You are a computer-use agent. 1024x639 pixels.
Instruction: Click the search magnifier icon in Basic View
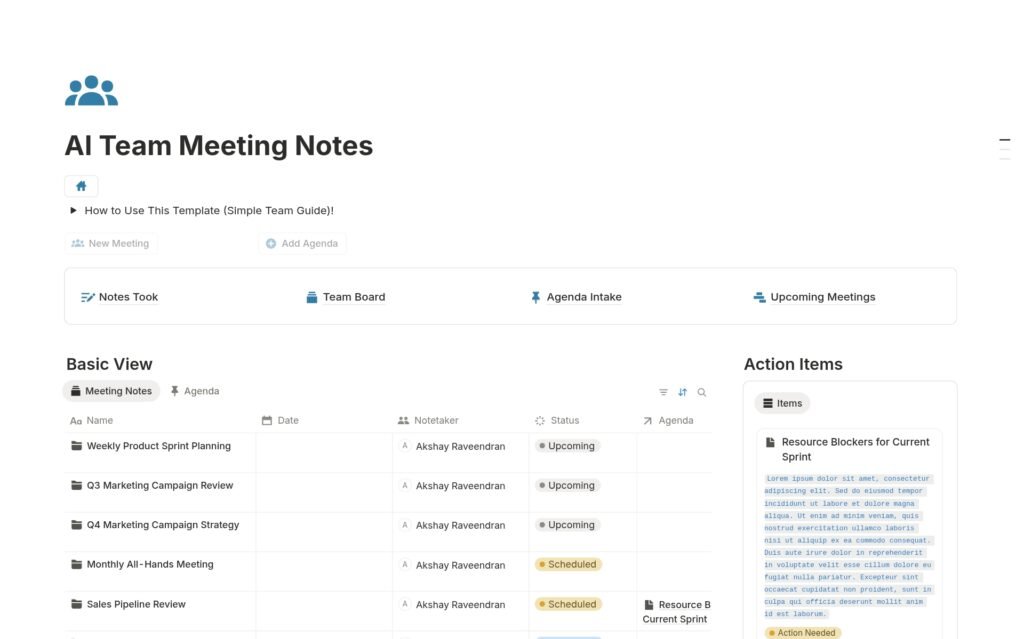pos(702,393)
